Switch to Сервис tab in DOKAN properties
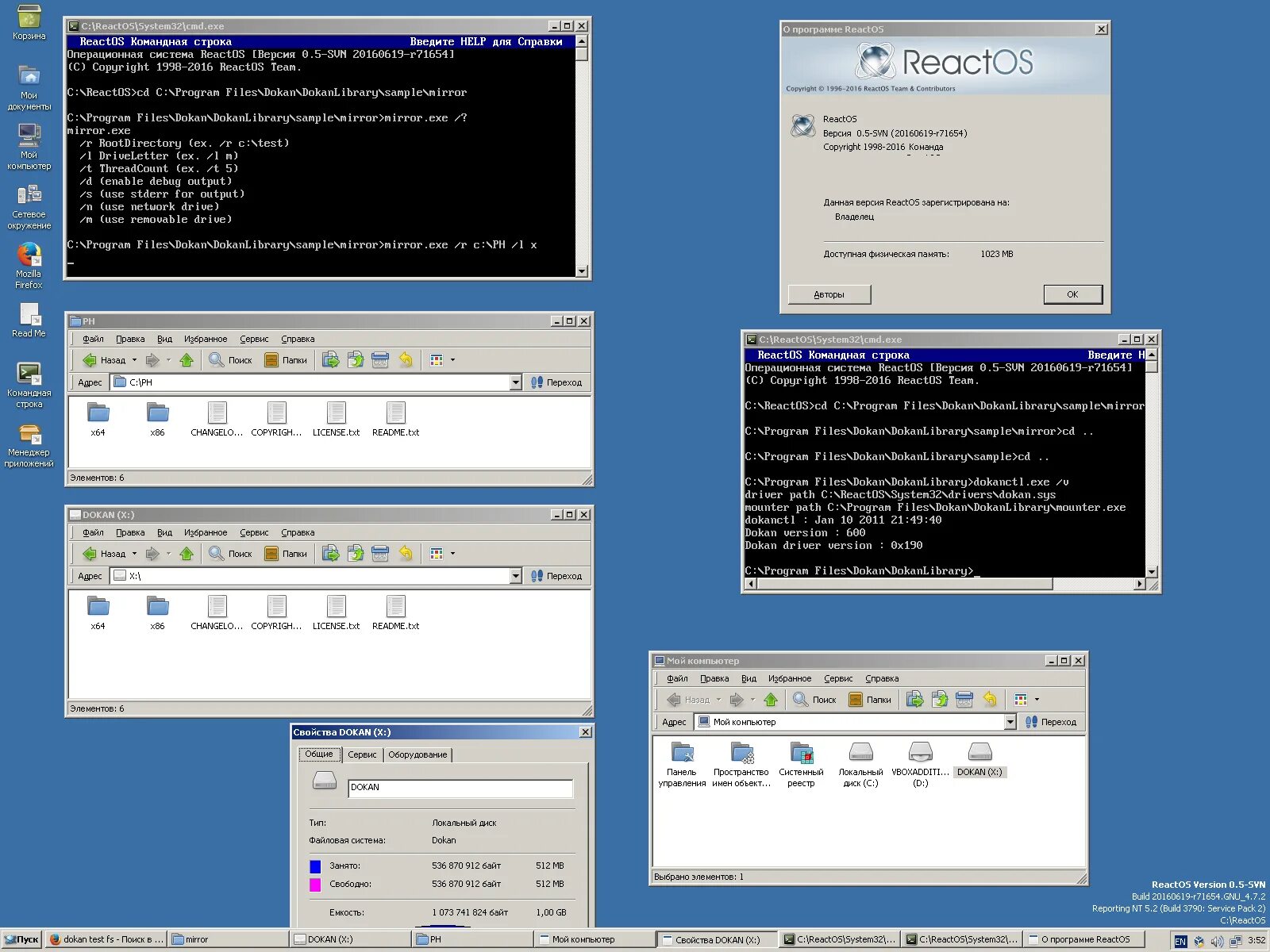Image resolution: width=1270 pixels, height=952 pixels. click(x=362, y=754)
